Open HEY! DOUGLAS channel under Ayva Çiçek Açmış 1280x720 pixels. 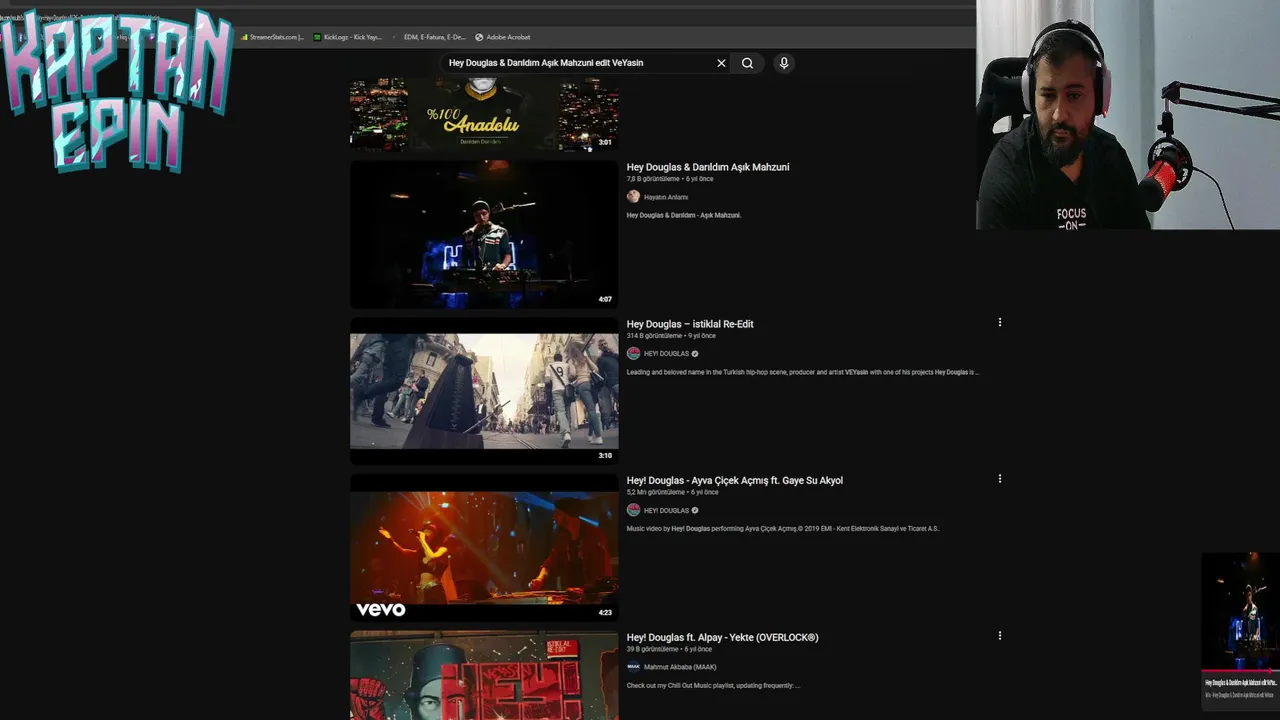pyautogui.click(x=666, y=510)
